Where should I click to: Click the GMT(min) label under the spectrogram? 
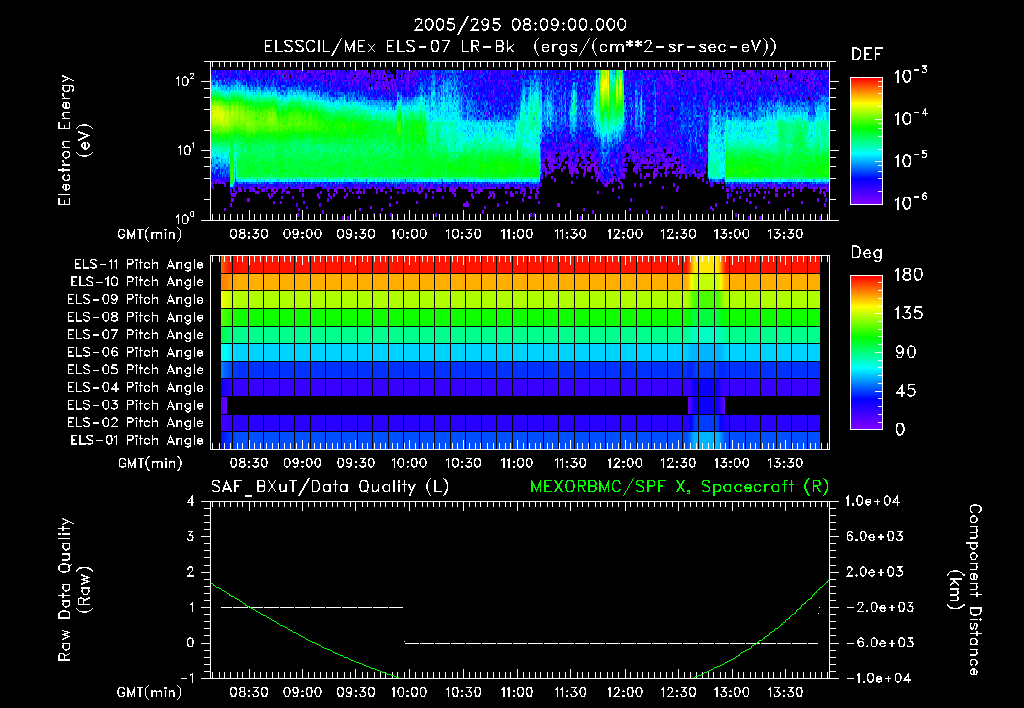click(x=149, y=234)
